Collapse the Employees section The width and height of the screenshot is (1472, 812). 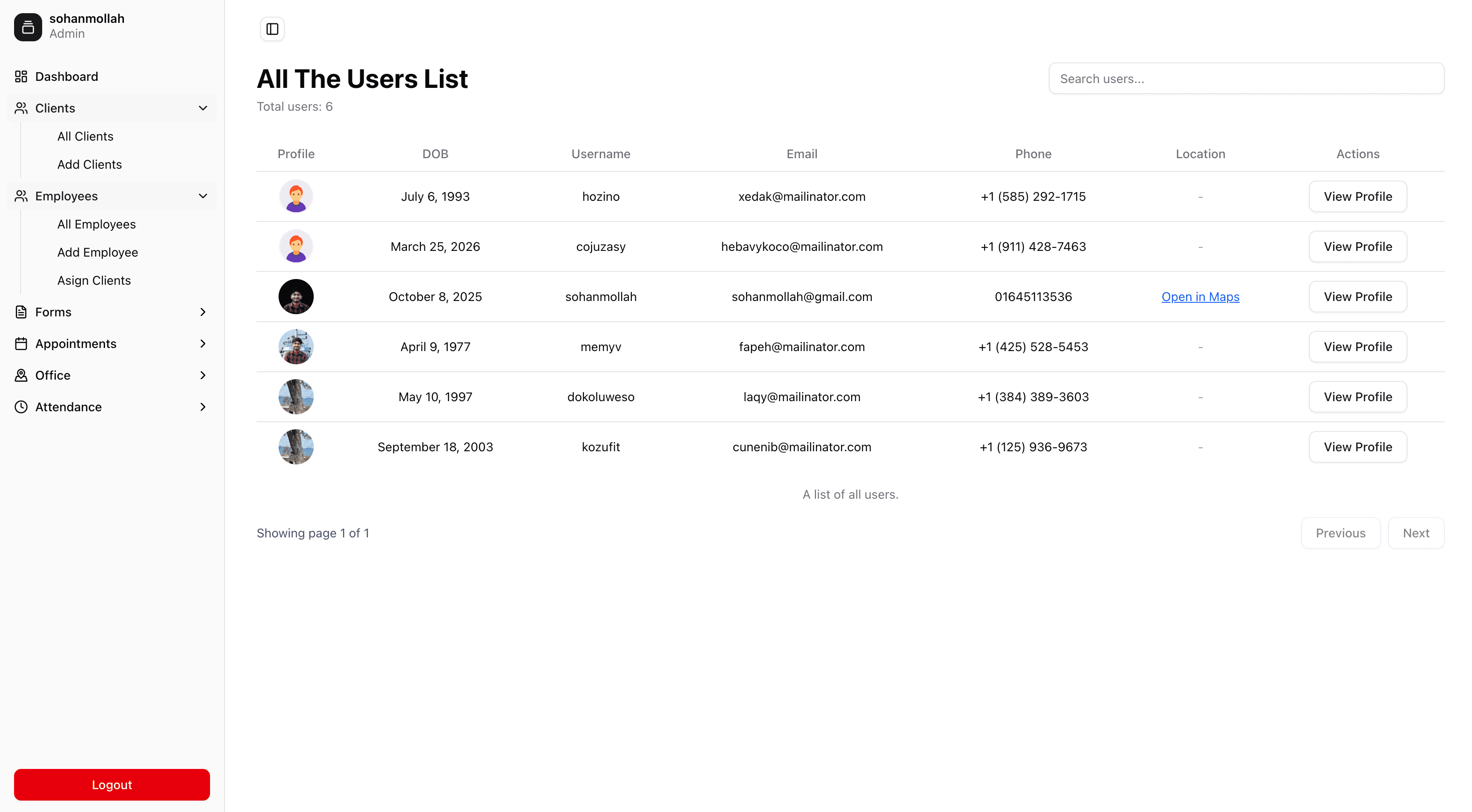(x=203, y=196)
